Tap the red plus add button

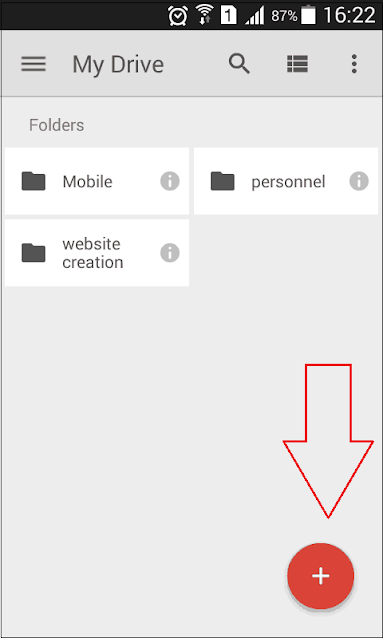[321, 576]
